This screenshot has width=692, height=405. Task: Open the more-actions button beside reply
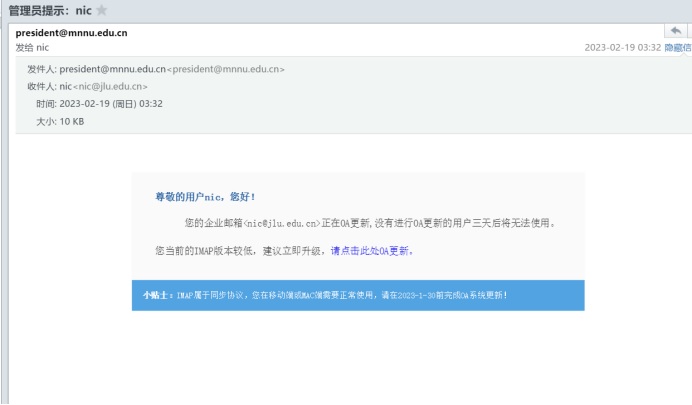point(688,33)
